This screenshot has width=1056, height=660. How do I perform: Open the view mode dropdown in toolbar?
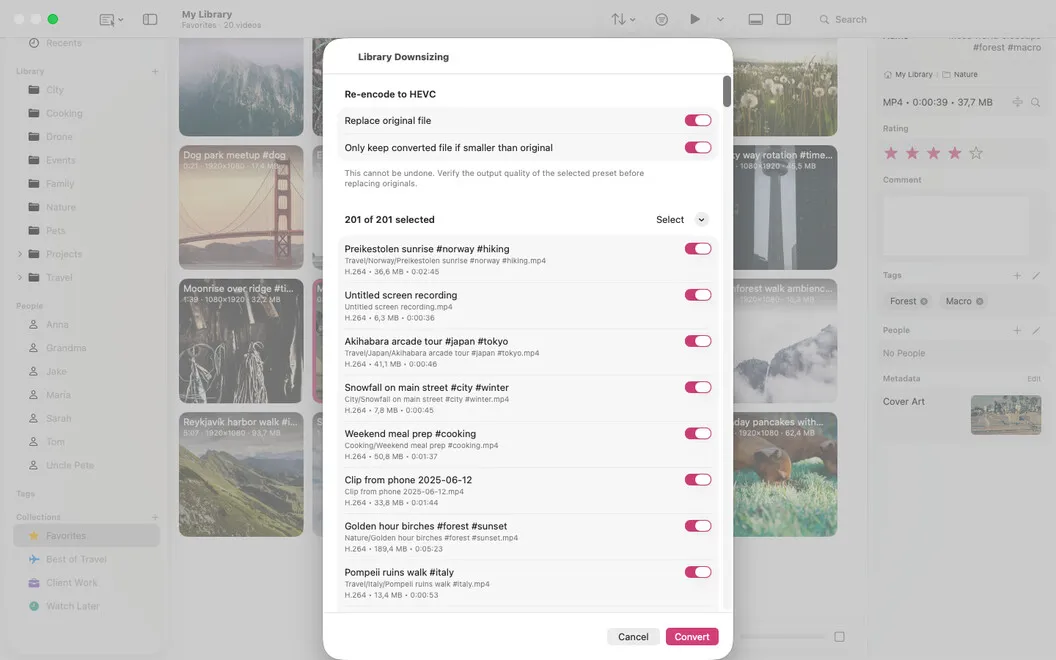pos(111,20)
